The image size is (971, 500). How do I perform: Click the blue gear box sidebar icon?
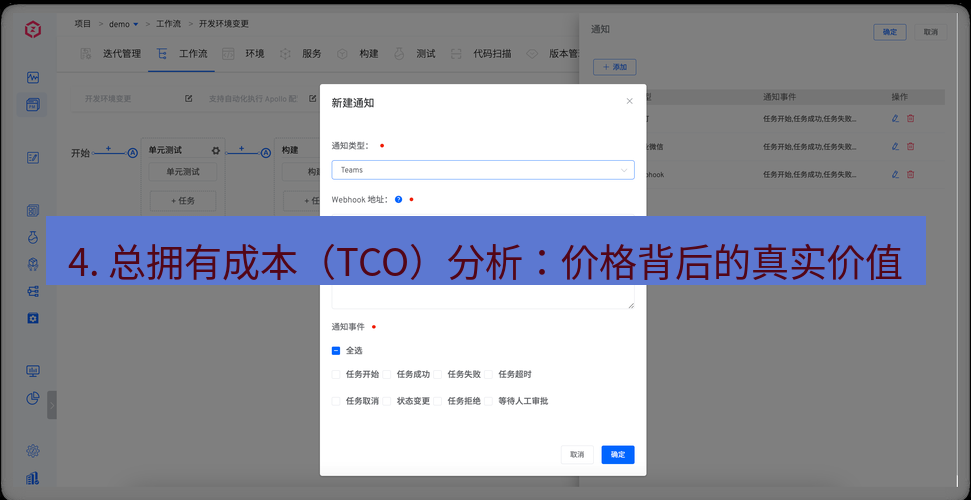33,318
